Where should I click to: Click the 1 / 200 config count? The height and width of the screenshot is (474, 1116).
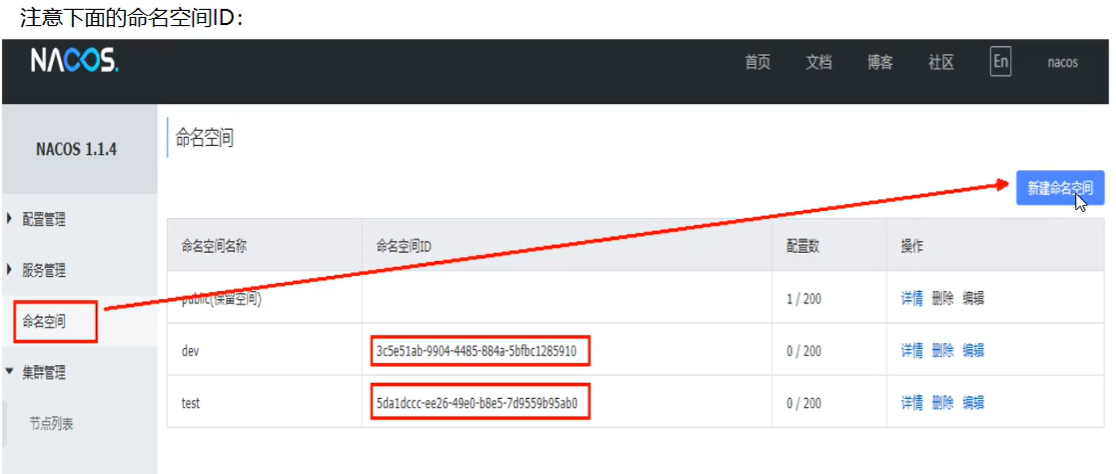tap(804, 299)
